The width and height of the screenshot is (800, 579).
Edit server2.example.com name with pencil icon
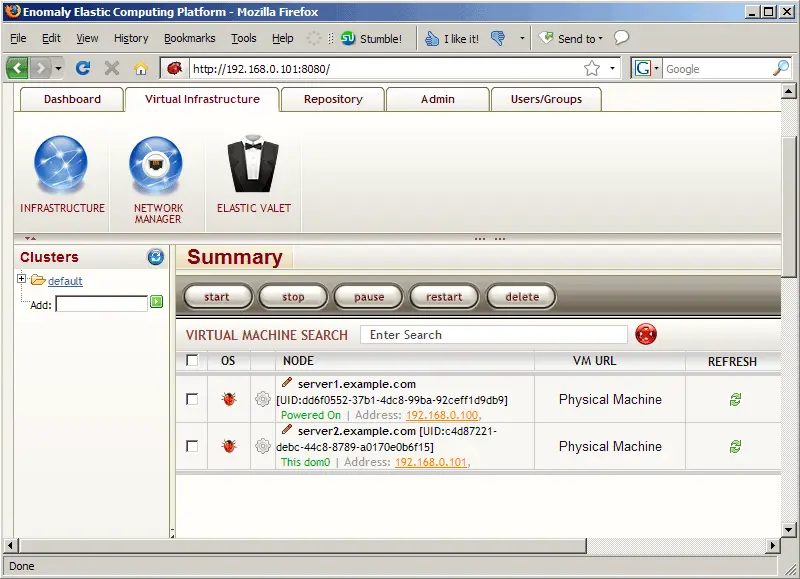(x=287, y=429)
